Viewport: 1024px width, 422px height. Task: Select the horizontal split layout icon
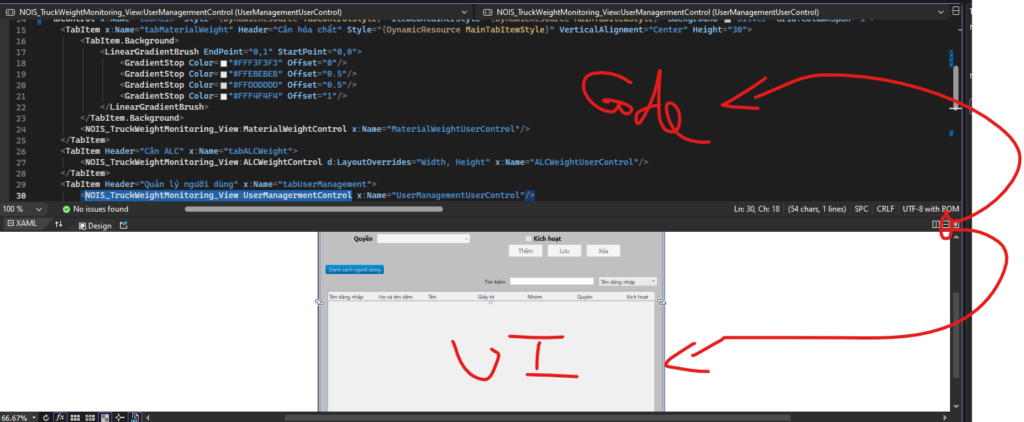(946, 225)
